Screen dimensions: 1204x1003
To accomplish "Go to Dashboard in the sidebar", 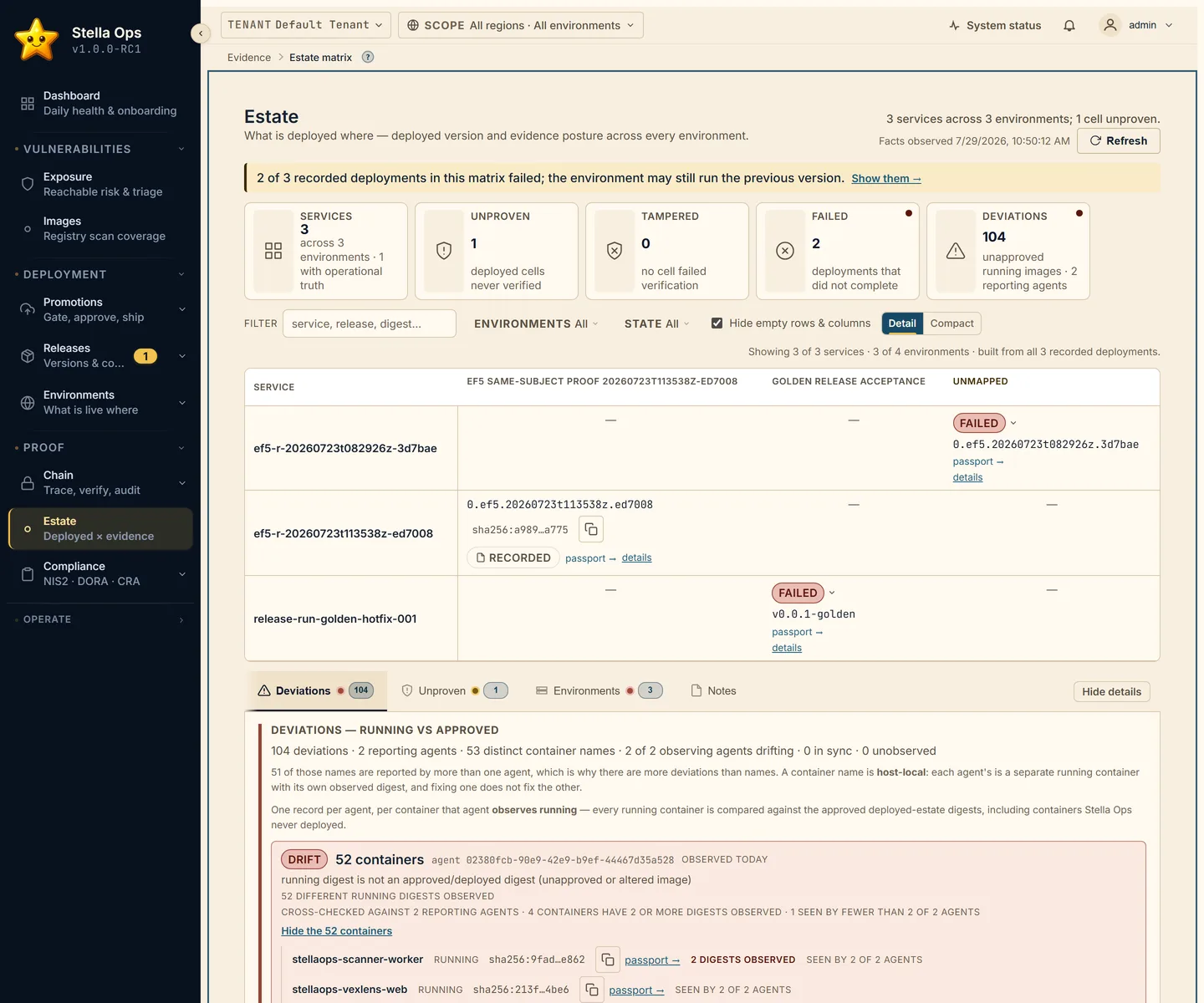I will (100, 103).
